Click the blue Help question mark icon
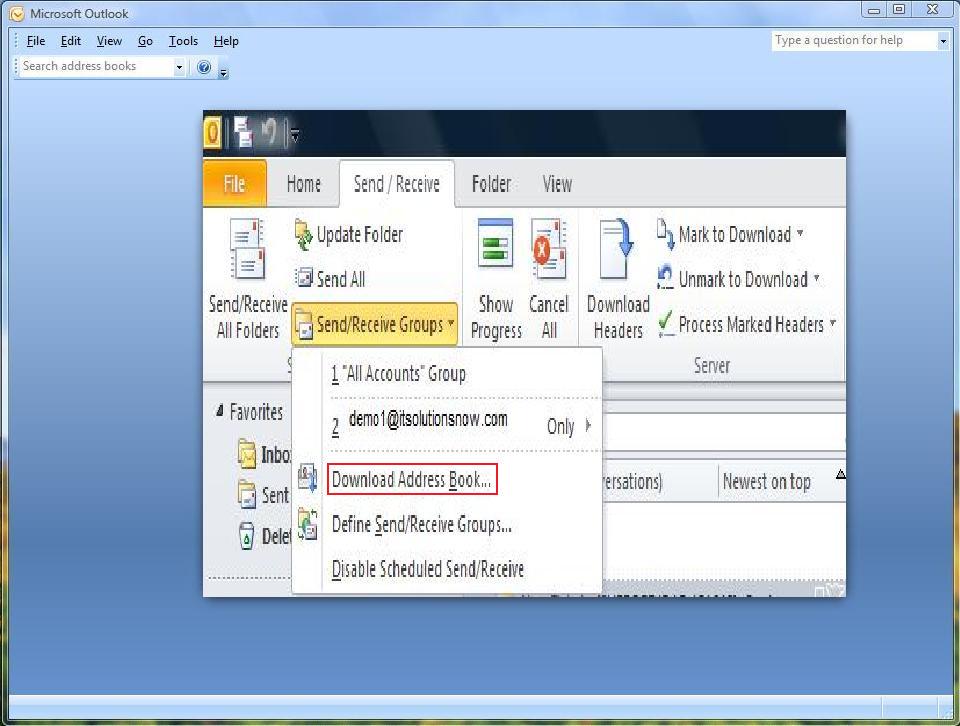The width and height of the screenshot is (960, 726). pyautogui.click(x=204, y=67)
